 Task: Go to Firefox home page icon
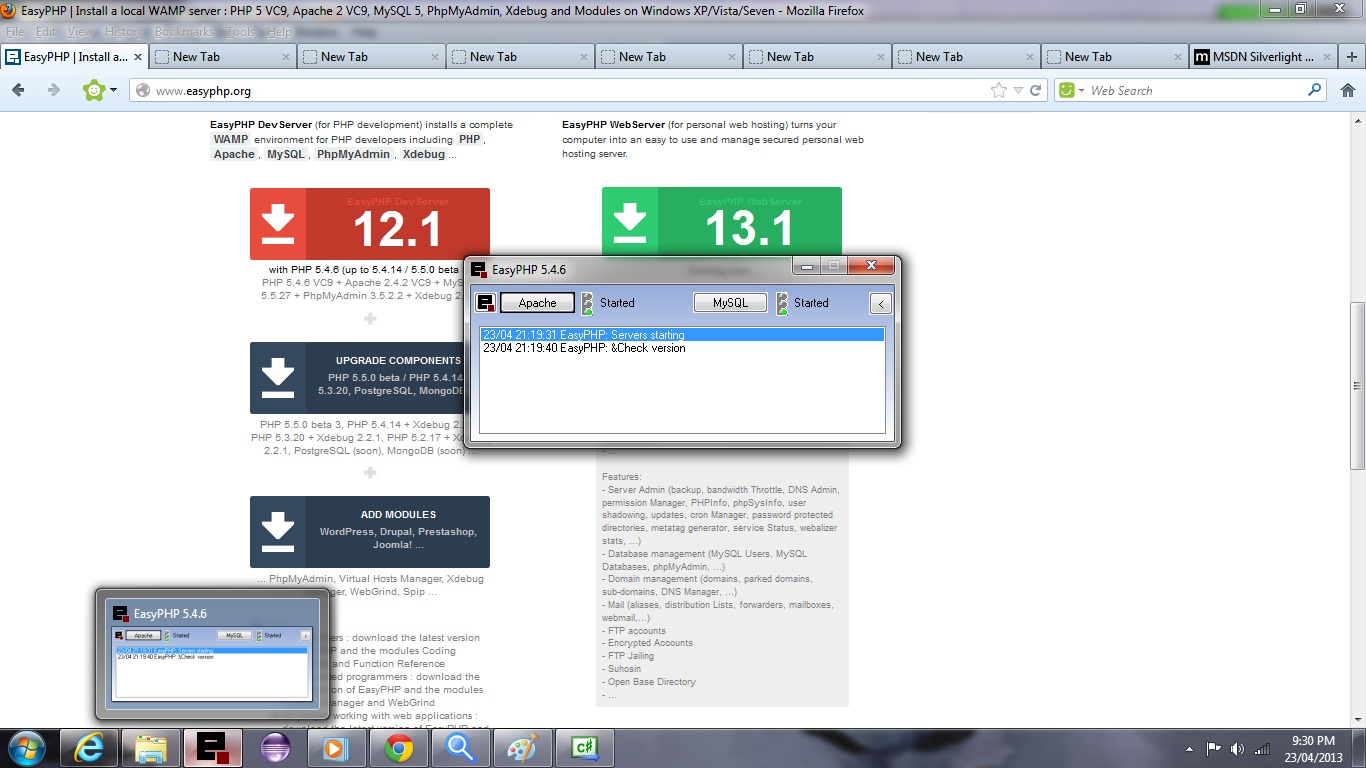pyautogui.click(x=1347, y=90)
